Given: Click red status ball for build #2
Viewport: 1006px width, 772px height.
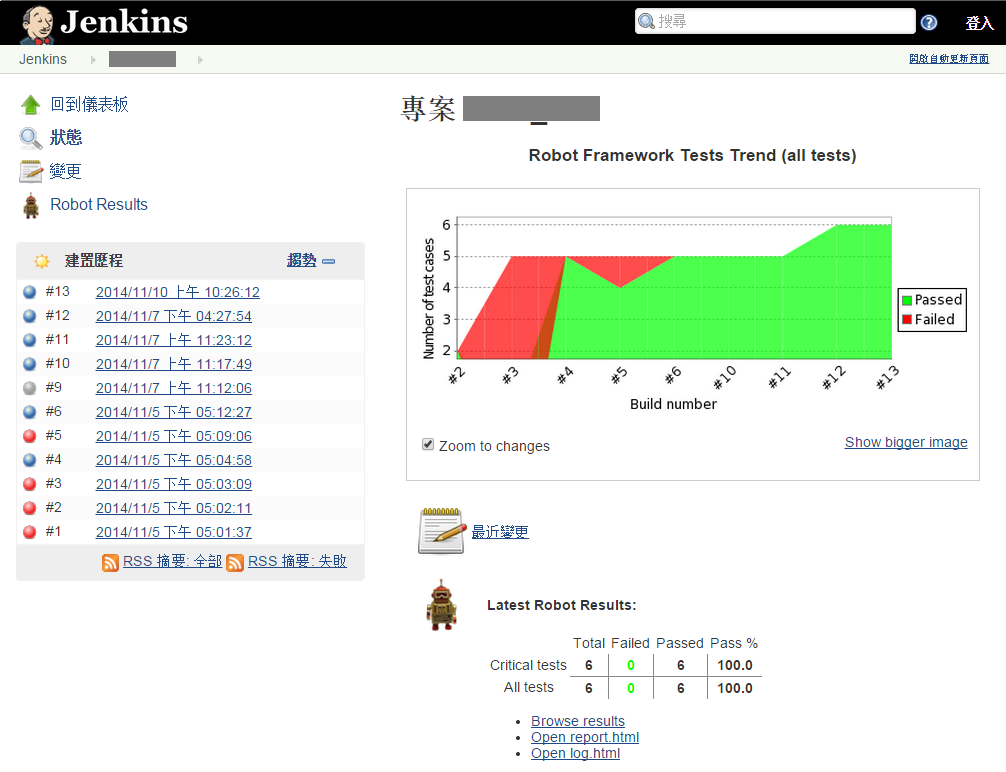Looking at the screenshot, I should tap(30, 508).
